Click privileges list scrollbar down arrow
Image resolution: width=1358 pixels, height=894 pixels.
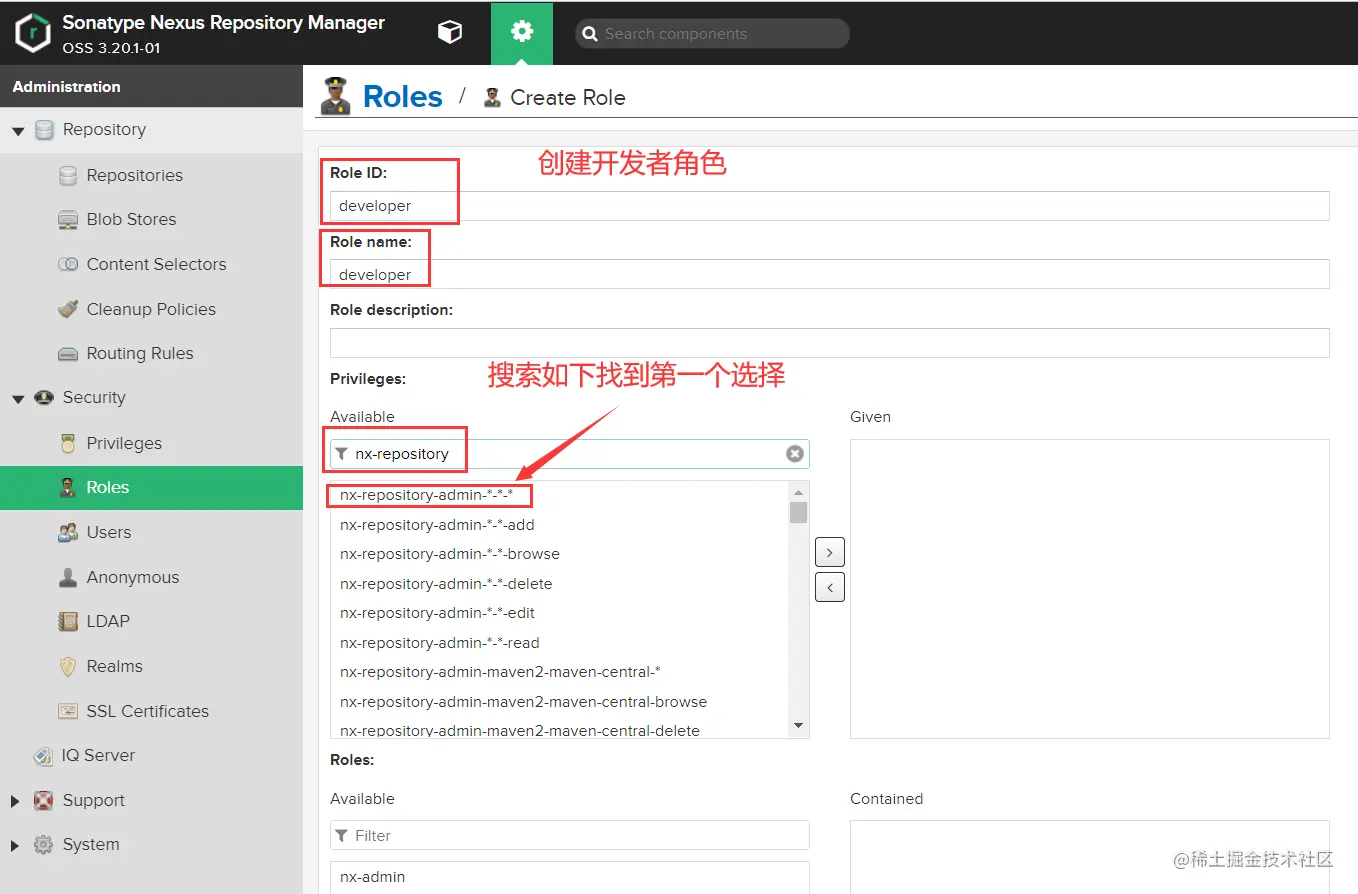pyautogui.click(x=798, y=725)
